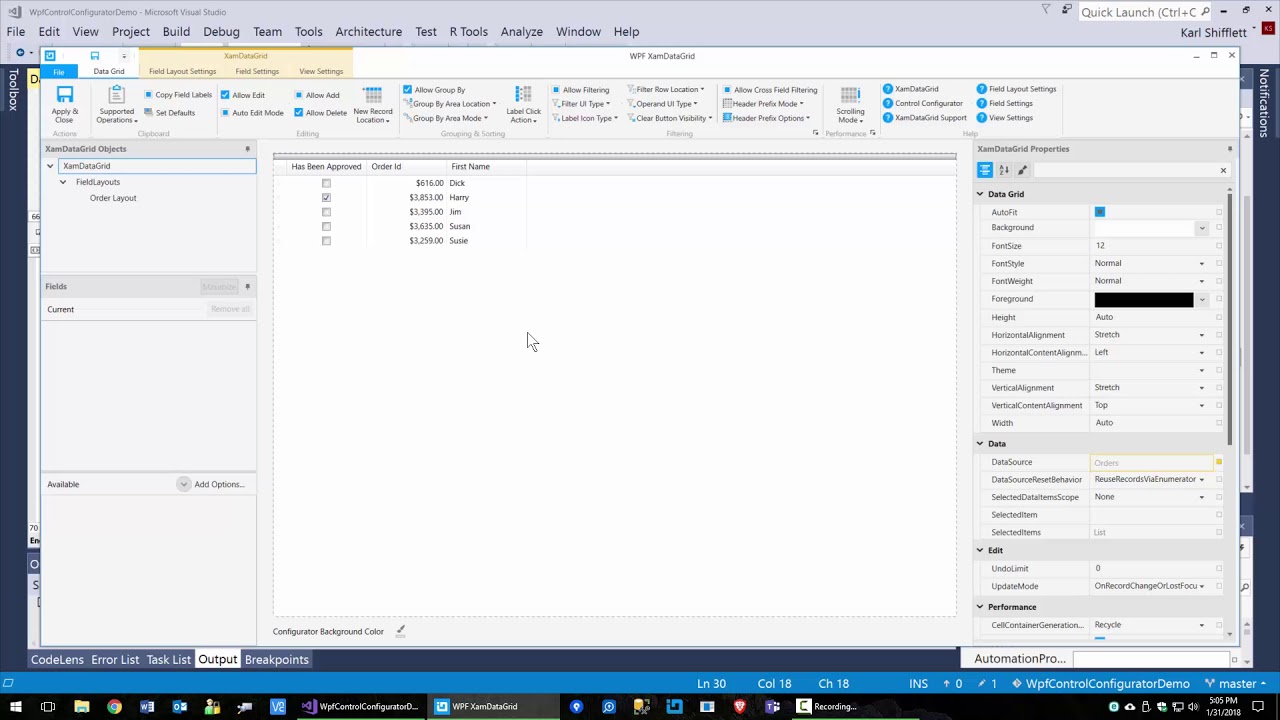Viewport: 1280px width, 720px height.
Task: Sort properties alphabetically icon
Action: tap(1004, 170)
